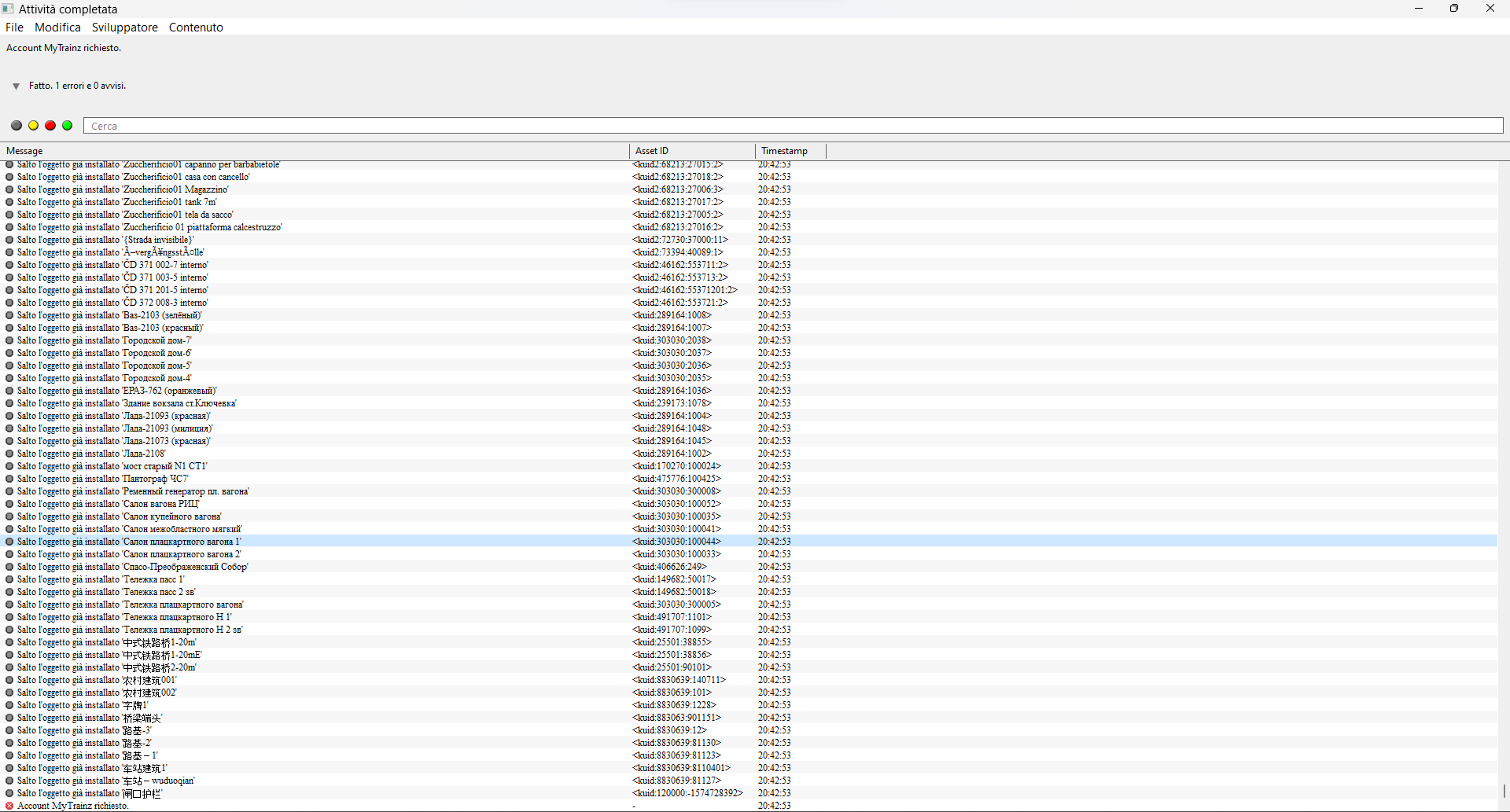Image resolution: width=1510 pixels, height=812 pixels.
Task: Open the Contenuto menu
Action: coord(196,28)
